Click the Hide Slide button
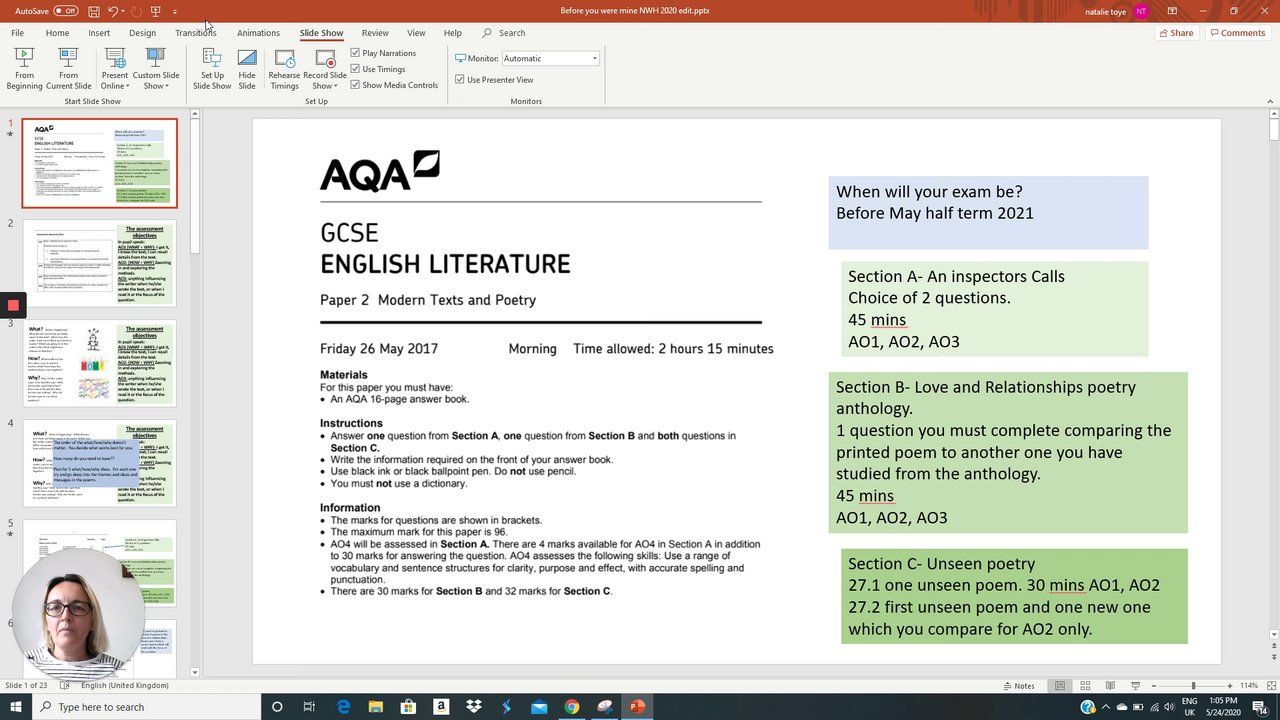The image size is (1280, 720). tap(247, 68)
